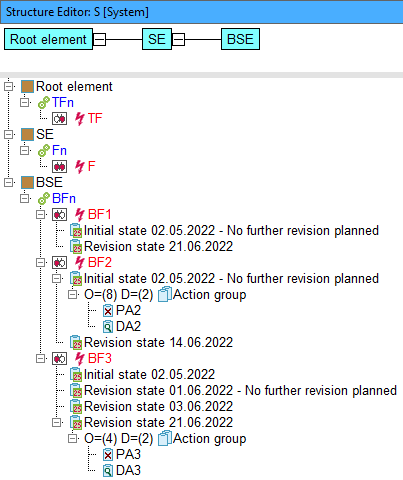Click the DA3 detection action magnifier icon
This screenshot has height=480, width=403.
(x=108, y=471)
